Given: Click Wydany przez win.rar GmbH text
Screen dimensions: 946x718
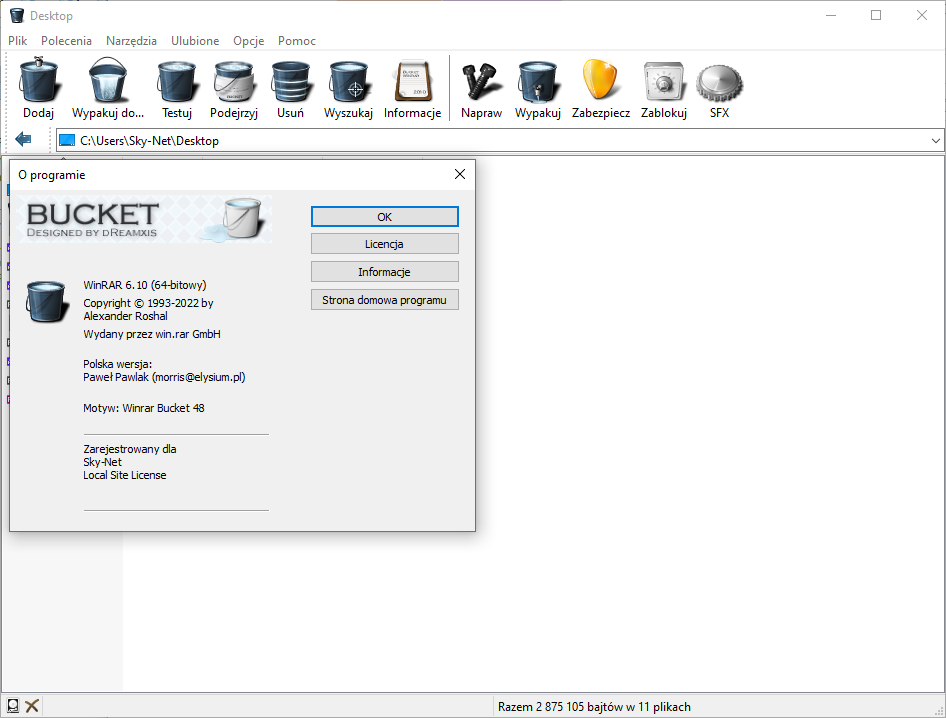Looking at the screenshot, I should click(152, 334).
